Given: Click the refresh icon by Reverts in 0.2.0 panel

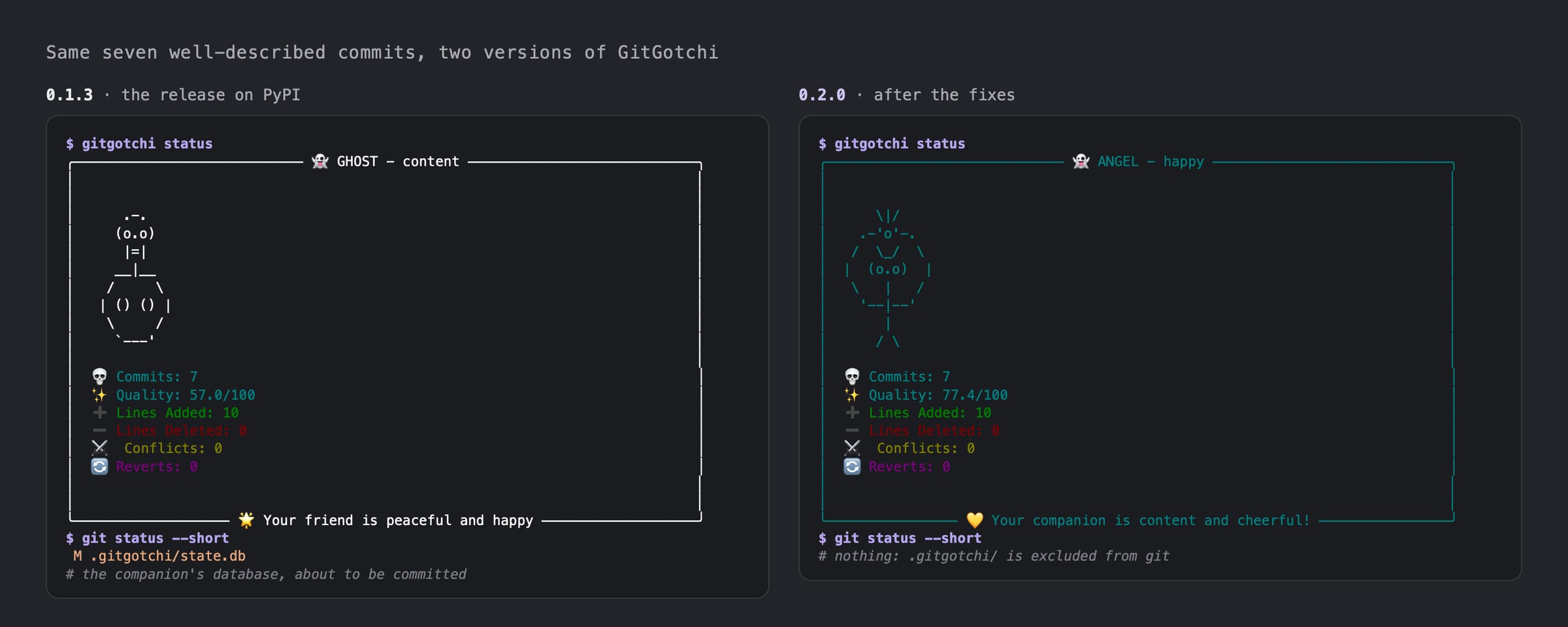Looking at the screenshot, I should pos(852,466).
